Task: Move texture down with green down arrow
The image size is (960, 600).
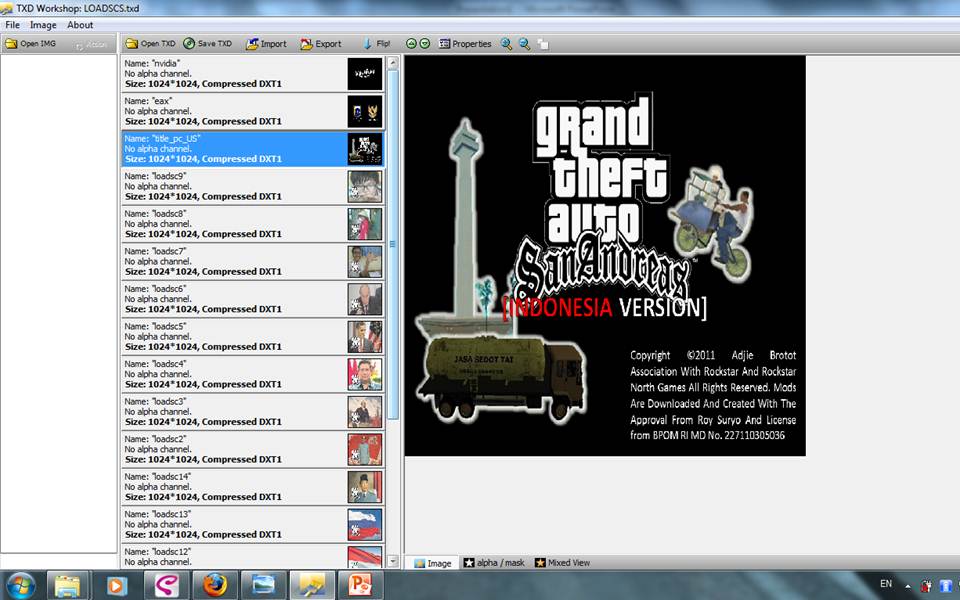Action: (425, 43)
